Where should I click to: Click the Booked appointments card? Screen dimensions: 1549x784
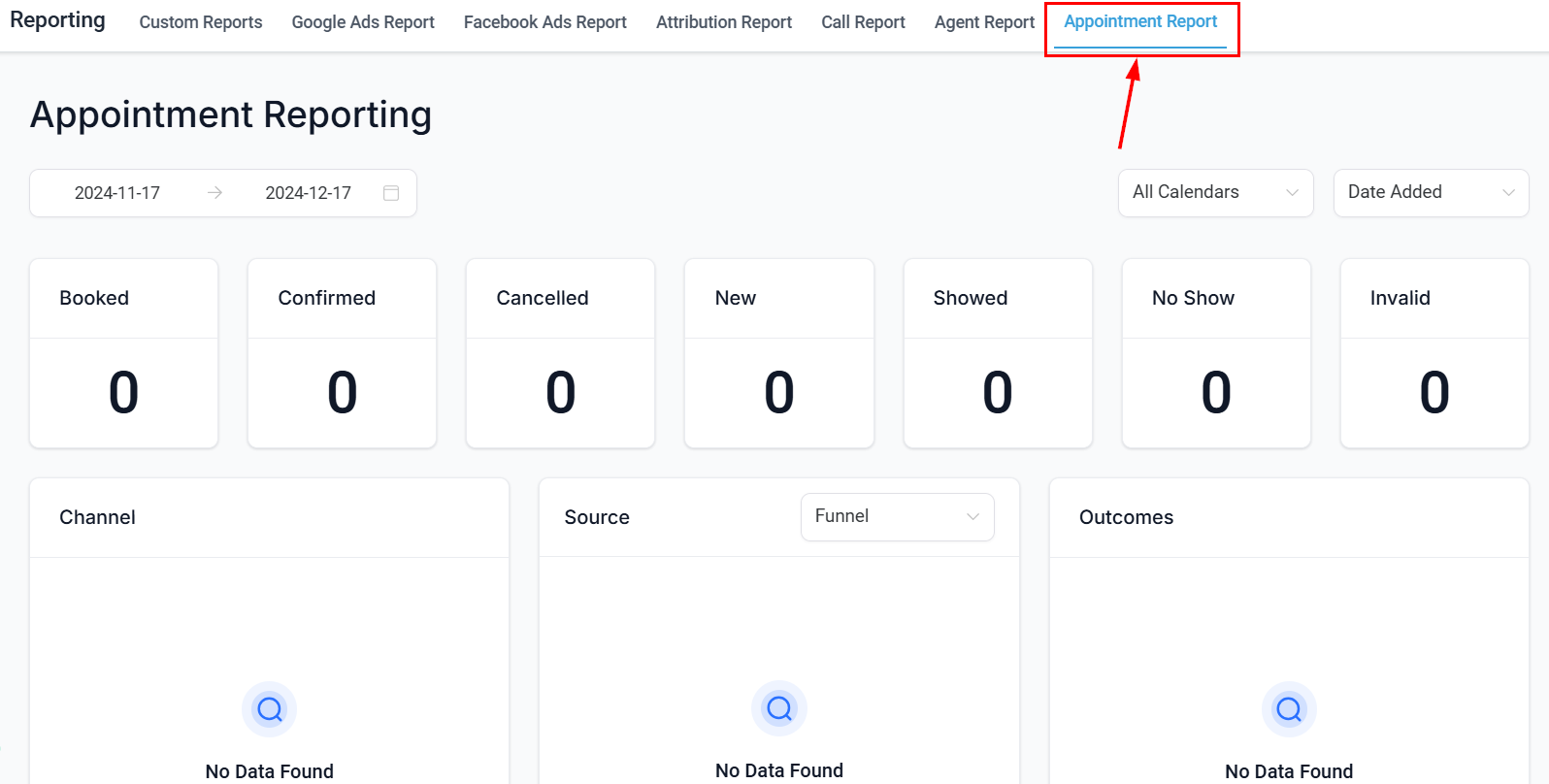(x=123, y=353)
